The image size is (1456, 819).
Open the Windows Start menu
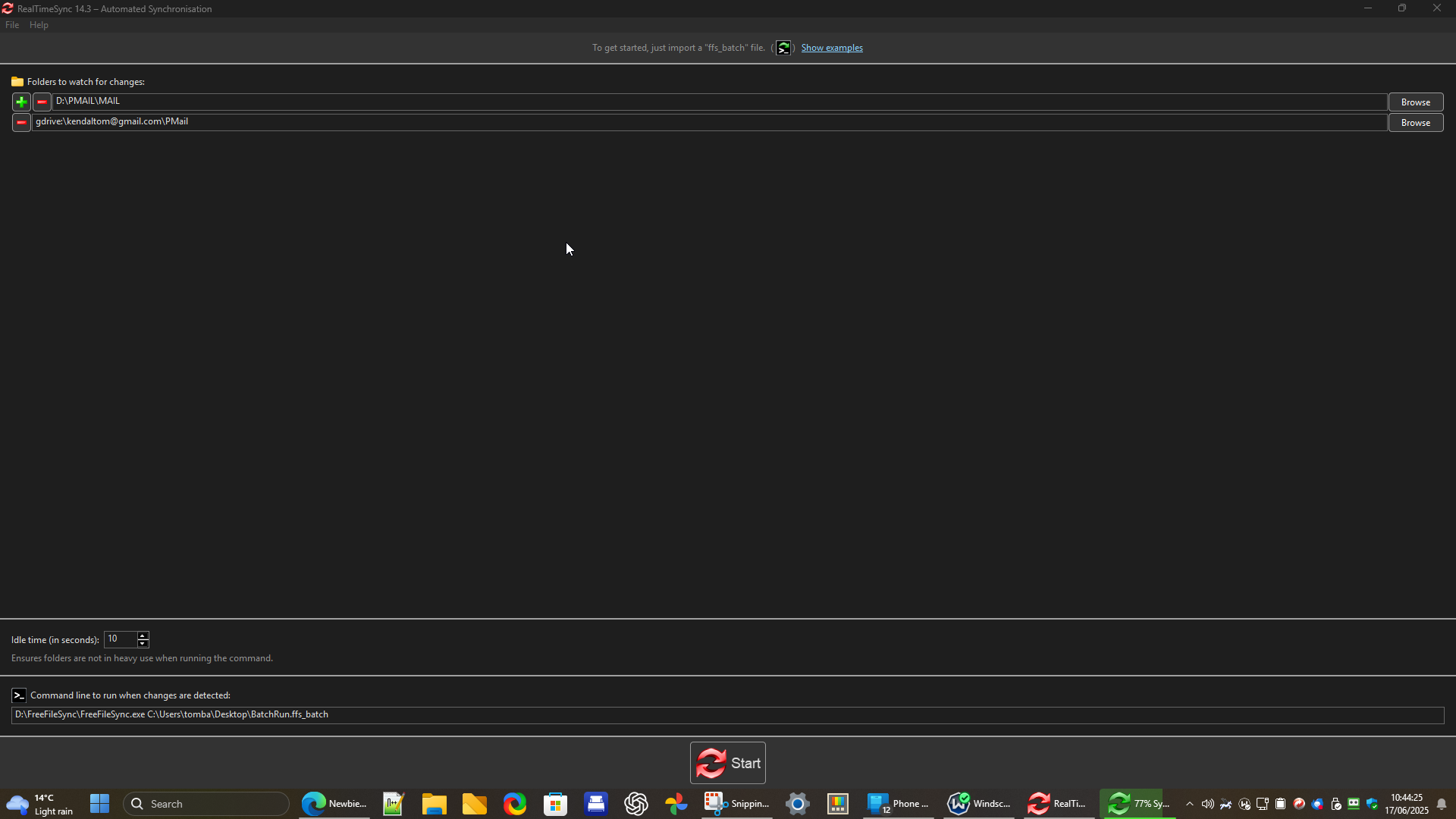[x=99, y=804]
